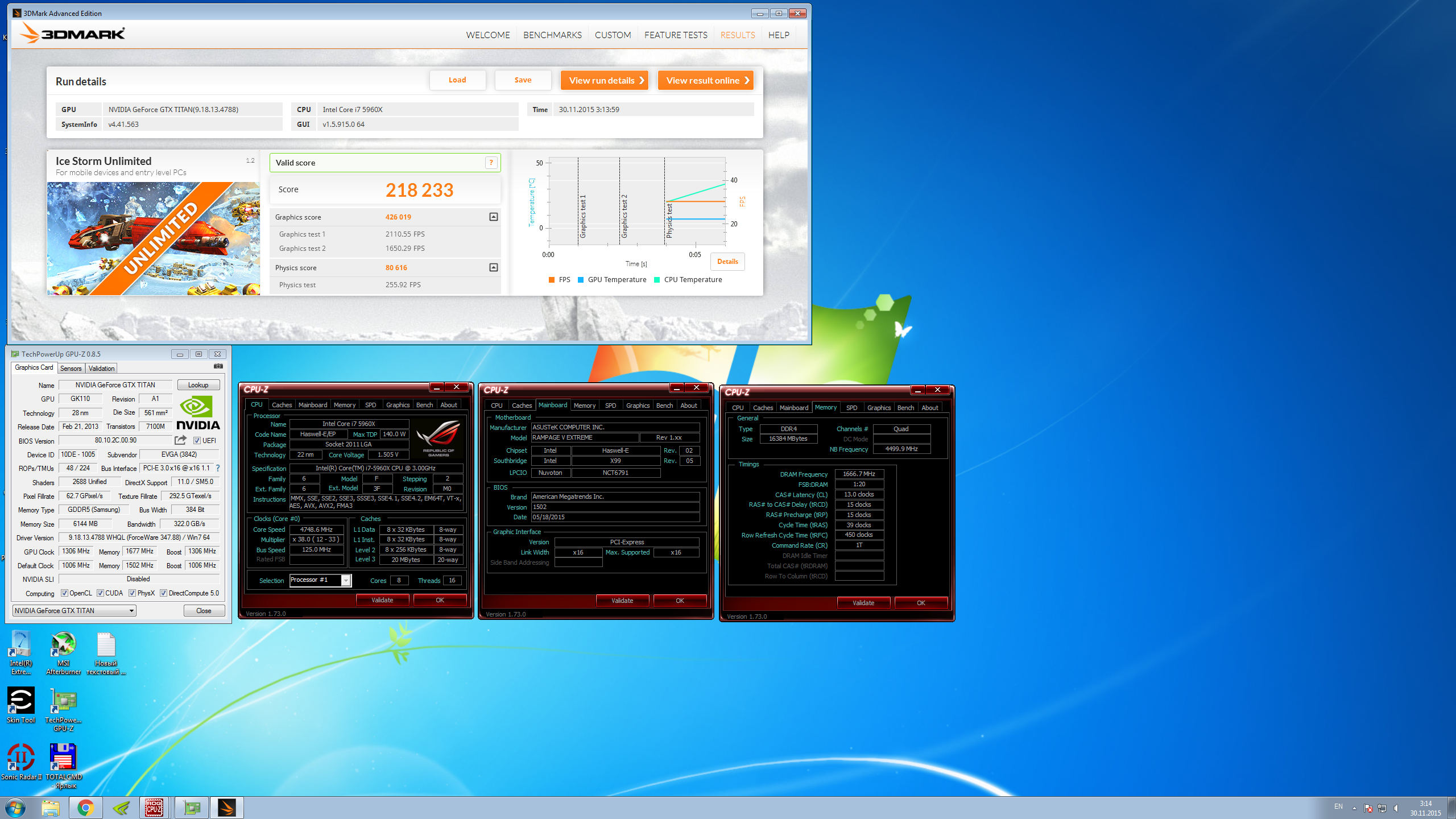The height and width of the screenshot is (819, 1456).
Task: Go to CUSTOM in 3DMark
Action: tap(613, 35)
